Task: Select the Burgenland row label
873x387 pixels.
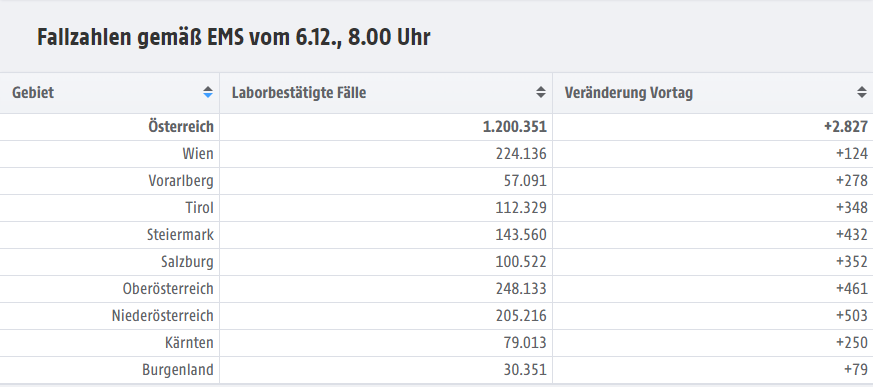Action: tap(178, 370)
